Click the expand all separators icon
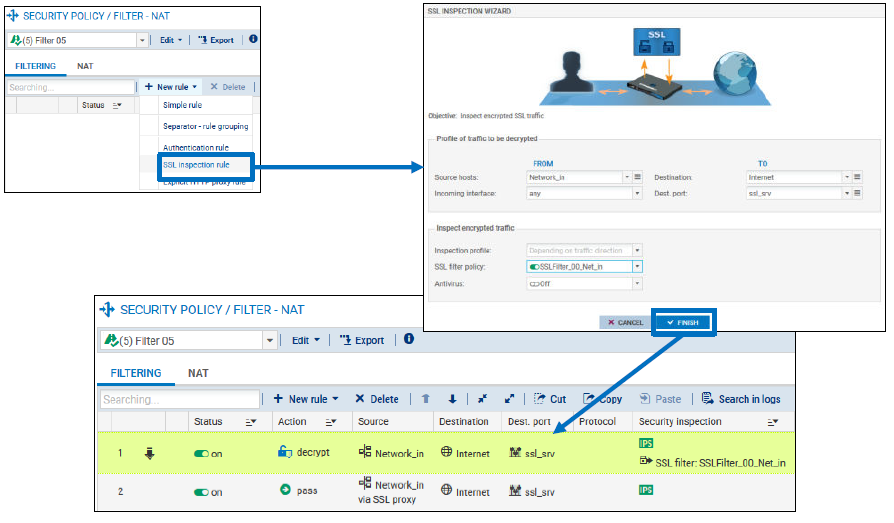Viewport: 894px width, 523px height. coord(509,399)
